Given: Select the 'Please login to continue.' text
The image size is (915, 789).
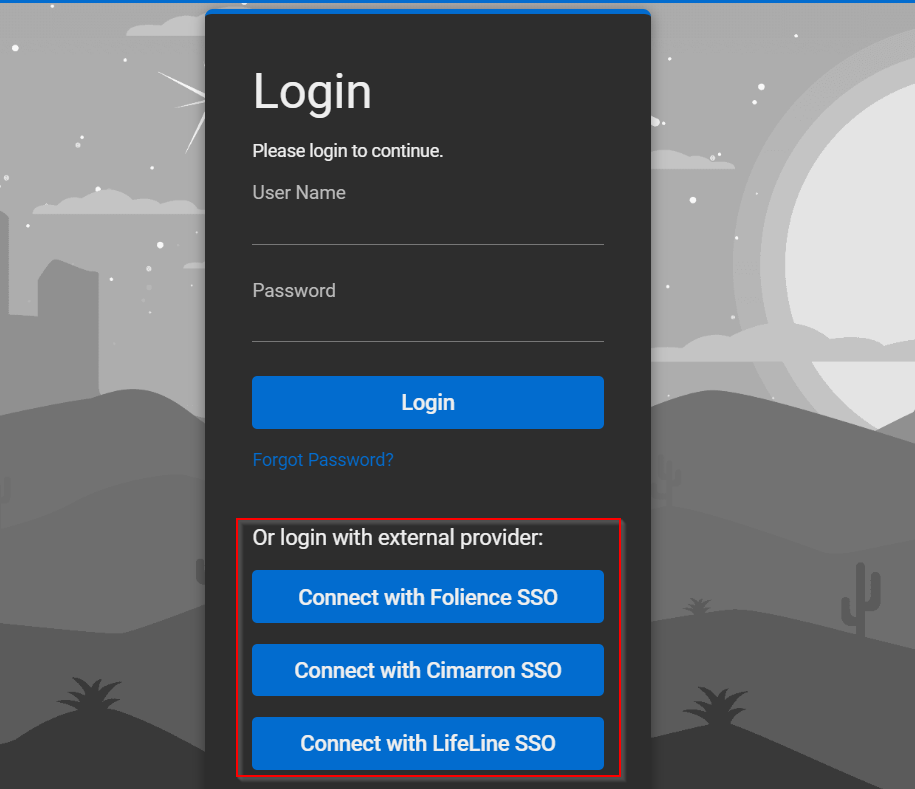Looking at the screenshot, I should [347, 151].
